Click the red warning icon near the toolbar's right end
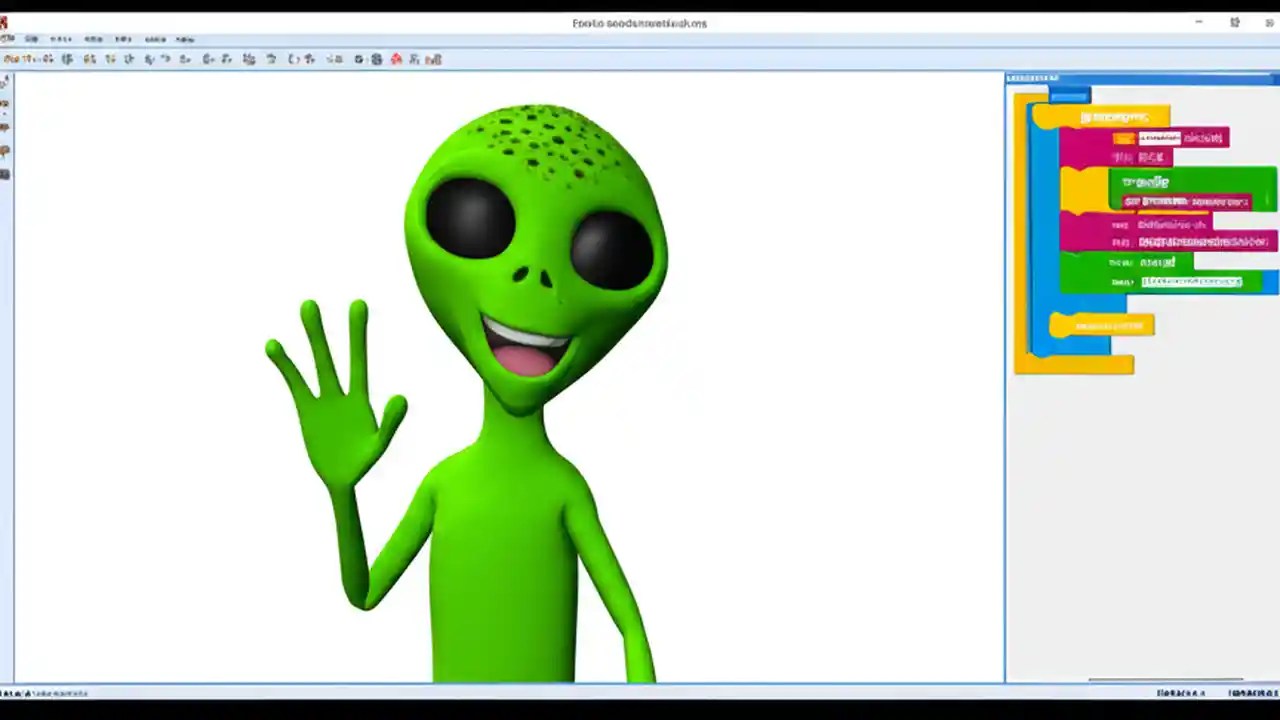The width and height of the screenshot is (1280, 720). coord(396,59)
